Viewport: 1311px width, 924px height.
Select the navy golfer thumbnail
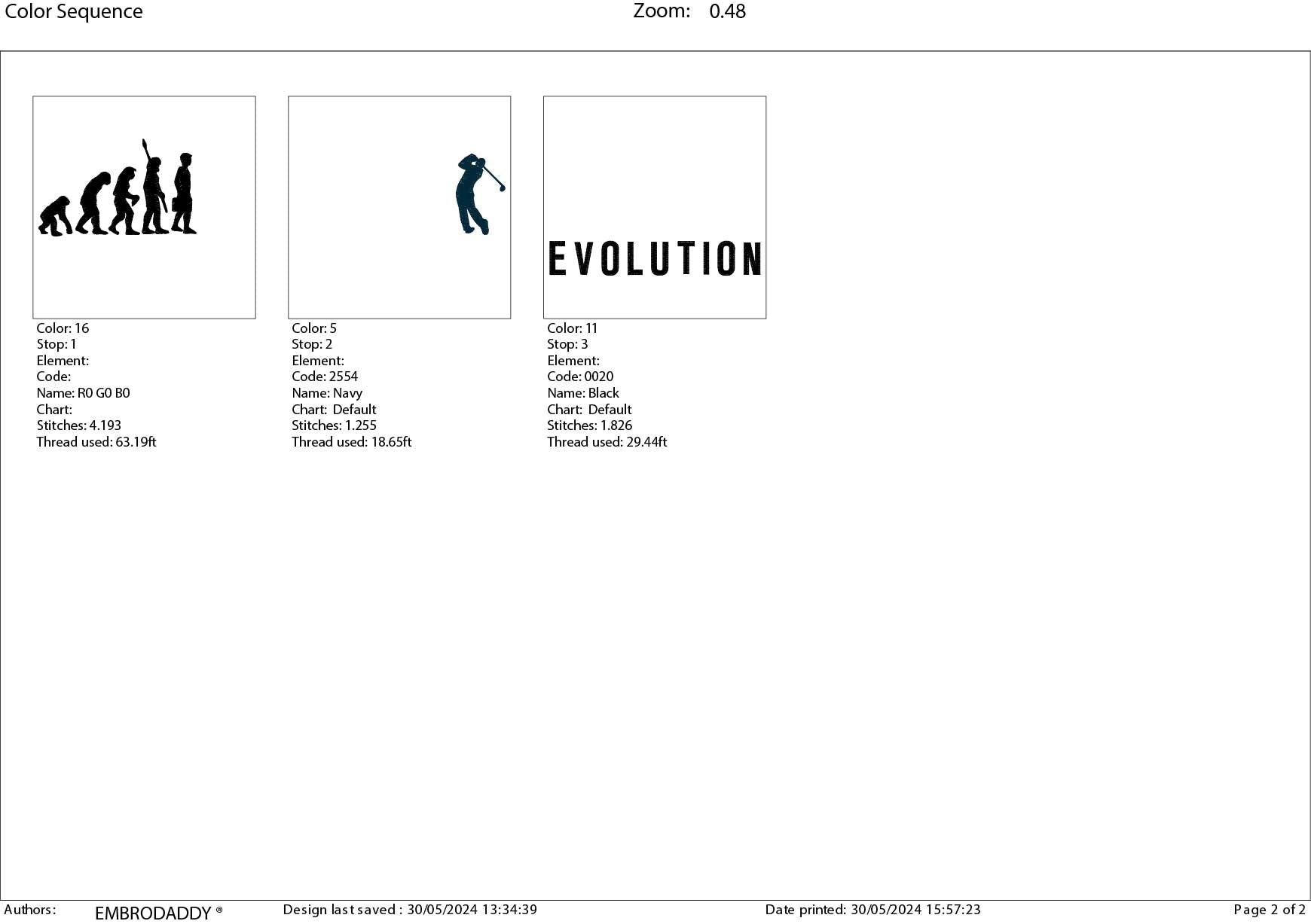tap(399, 207)
